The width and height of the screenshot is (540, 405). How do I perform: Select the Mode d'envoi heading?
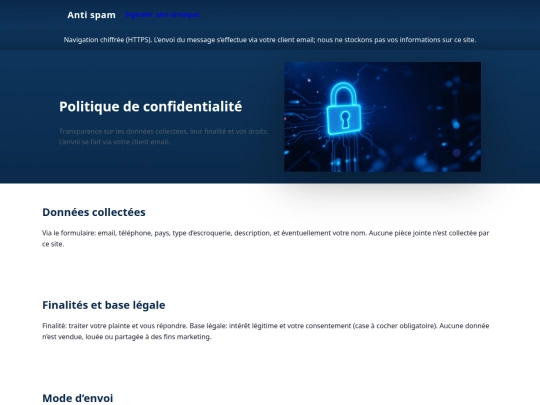[77, 398]
